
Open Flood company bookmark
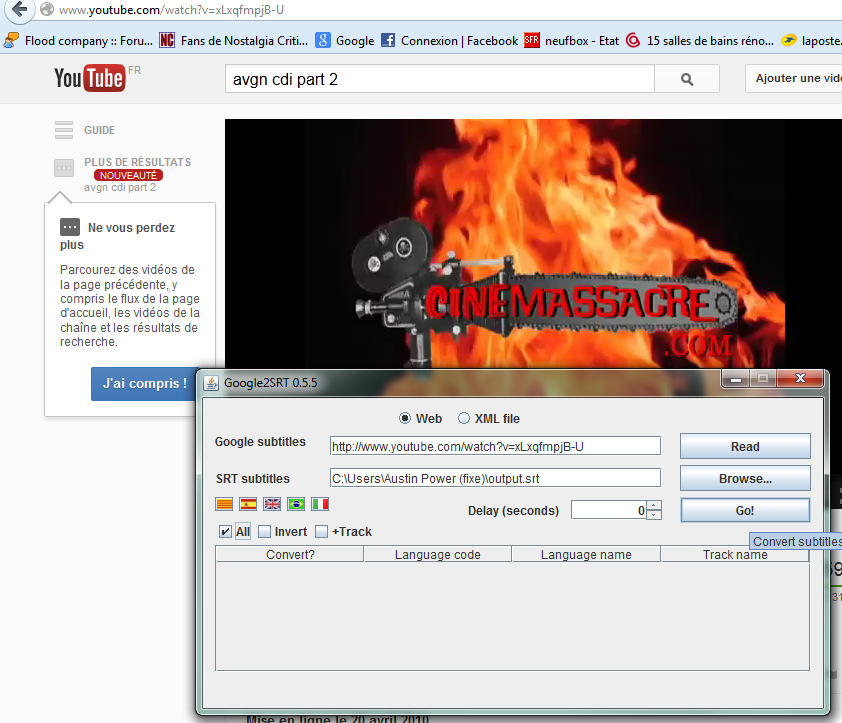point(78,41)
